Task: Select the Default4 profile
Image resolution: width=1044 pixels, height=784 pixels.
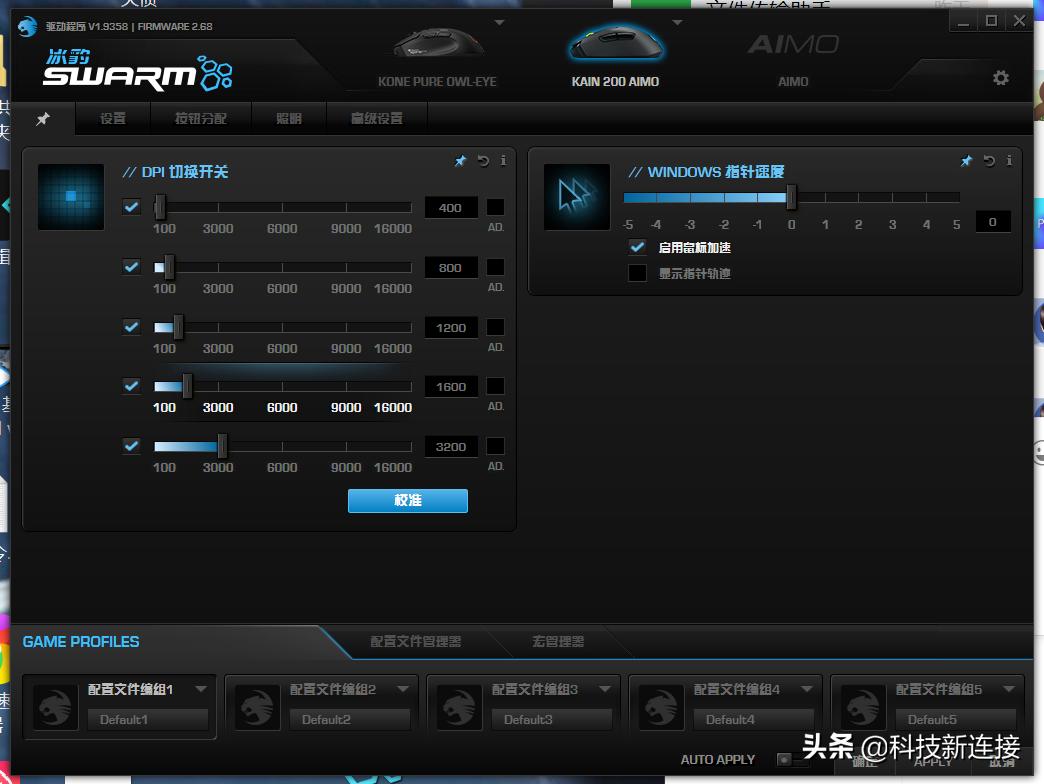Action: click(754, 719)
